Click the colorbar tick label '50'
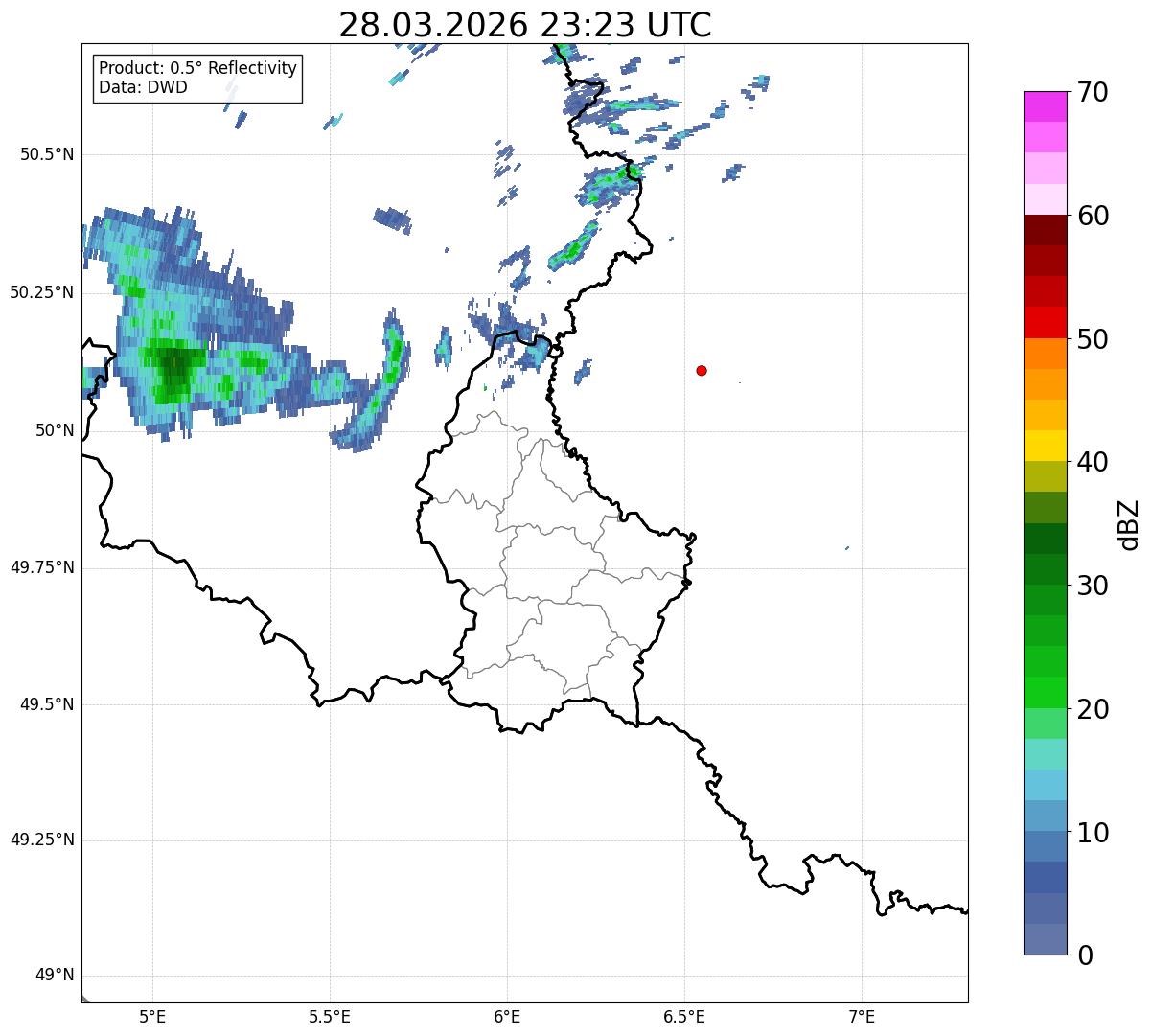This screenshot has width=1152, height=1036. 1094,339
